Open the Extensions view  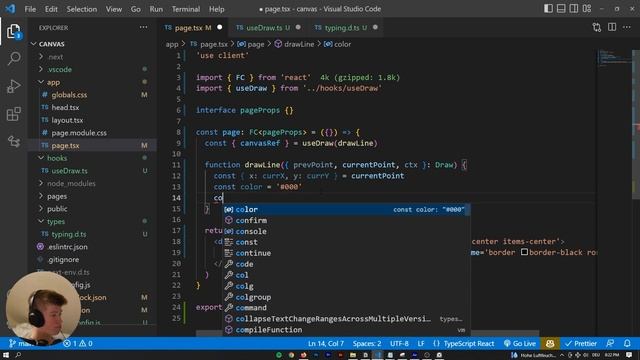point(13,114)
